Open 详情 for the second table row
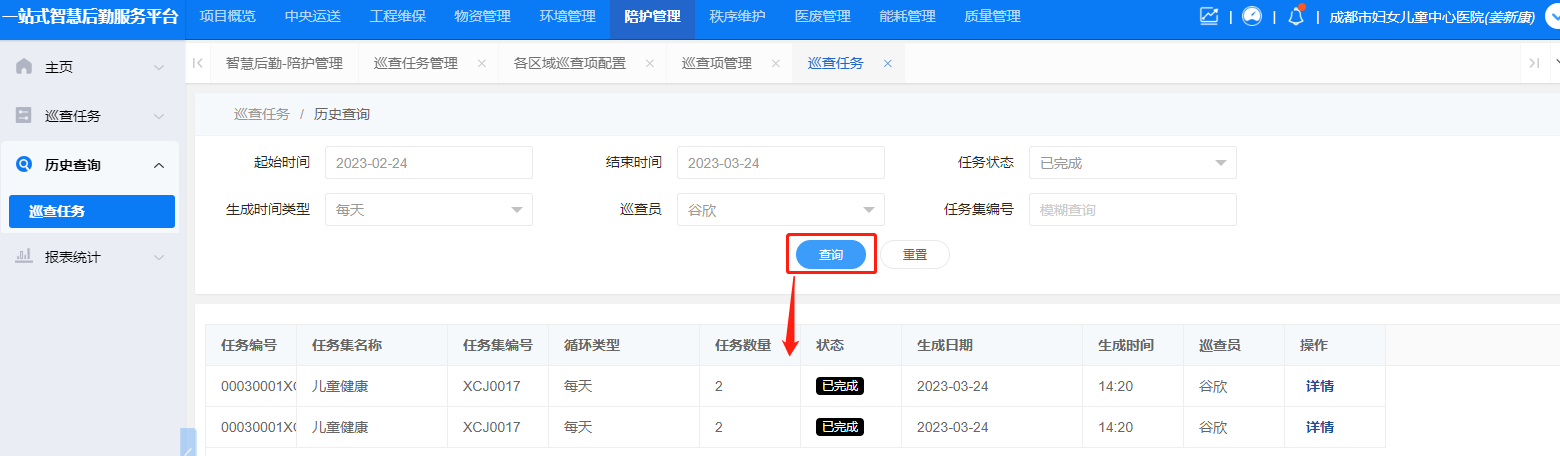This screenshot has height=456, width=1560. pyautogui.click(x=1320, y=427)
